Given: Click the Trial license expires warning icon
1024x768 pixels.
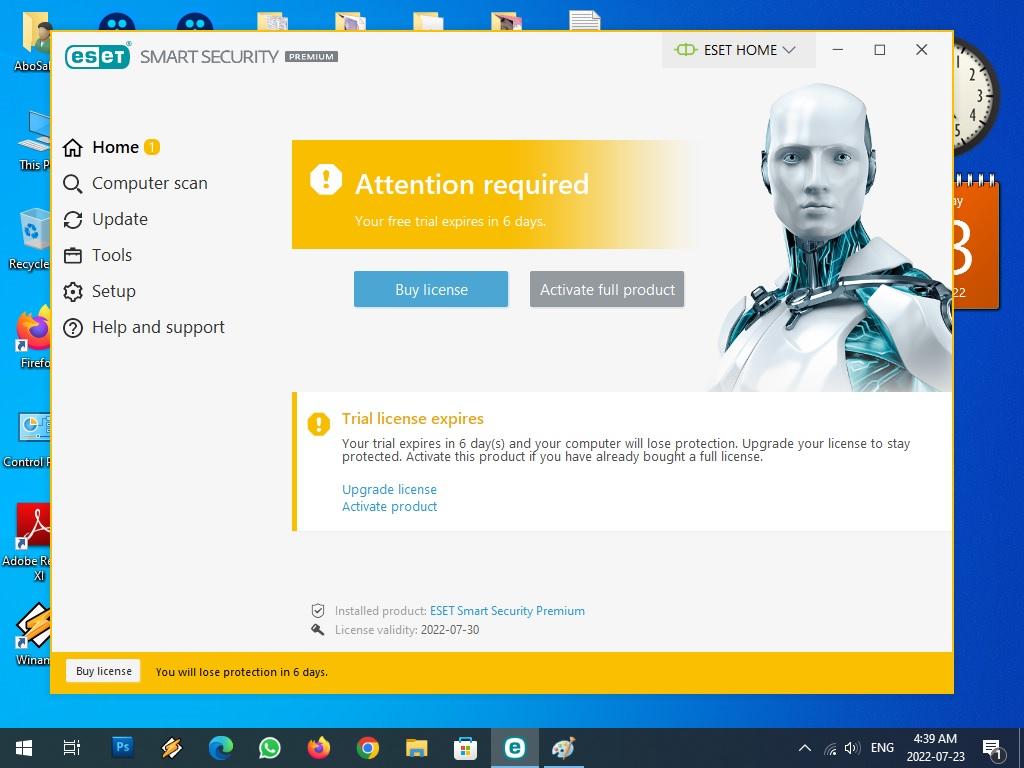Looking at the screenshot, I should pos(319,424).
